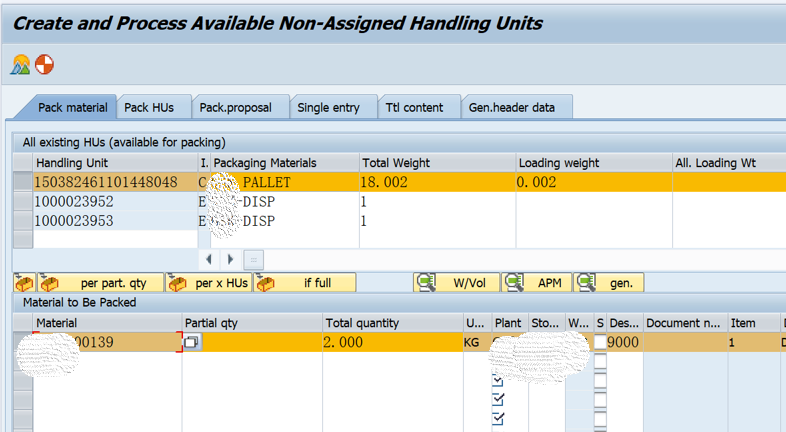Click the APM button
786x432 pixels.
click(x=536, y=283)
